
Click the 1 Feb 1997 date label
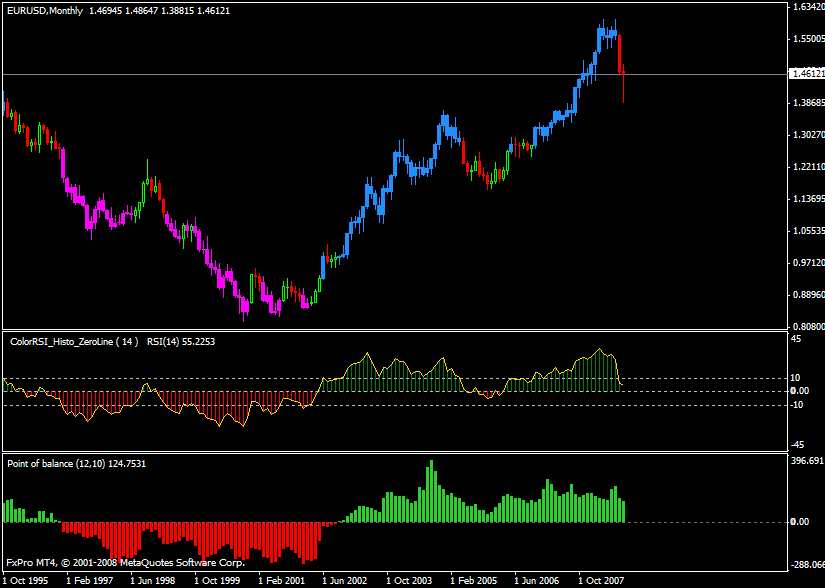91,580
